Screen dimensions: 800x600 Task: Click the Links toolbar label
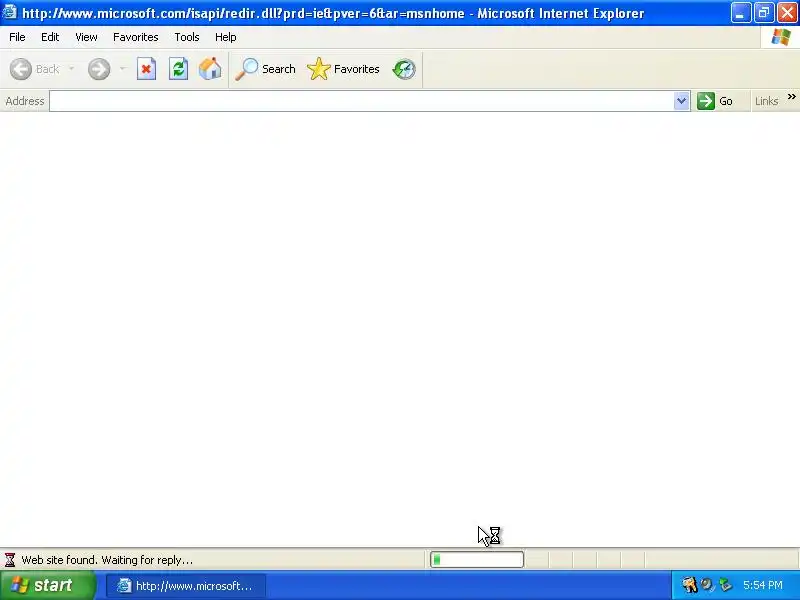click(x=766, y=101)
